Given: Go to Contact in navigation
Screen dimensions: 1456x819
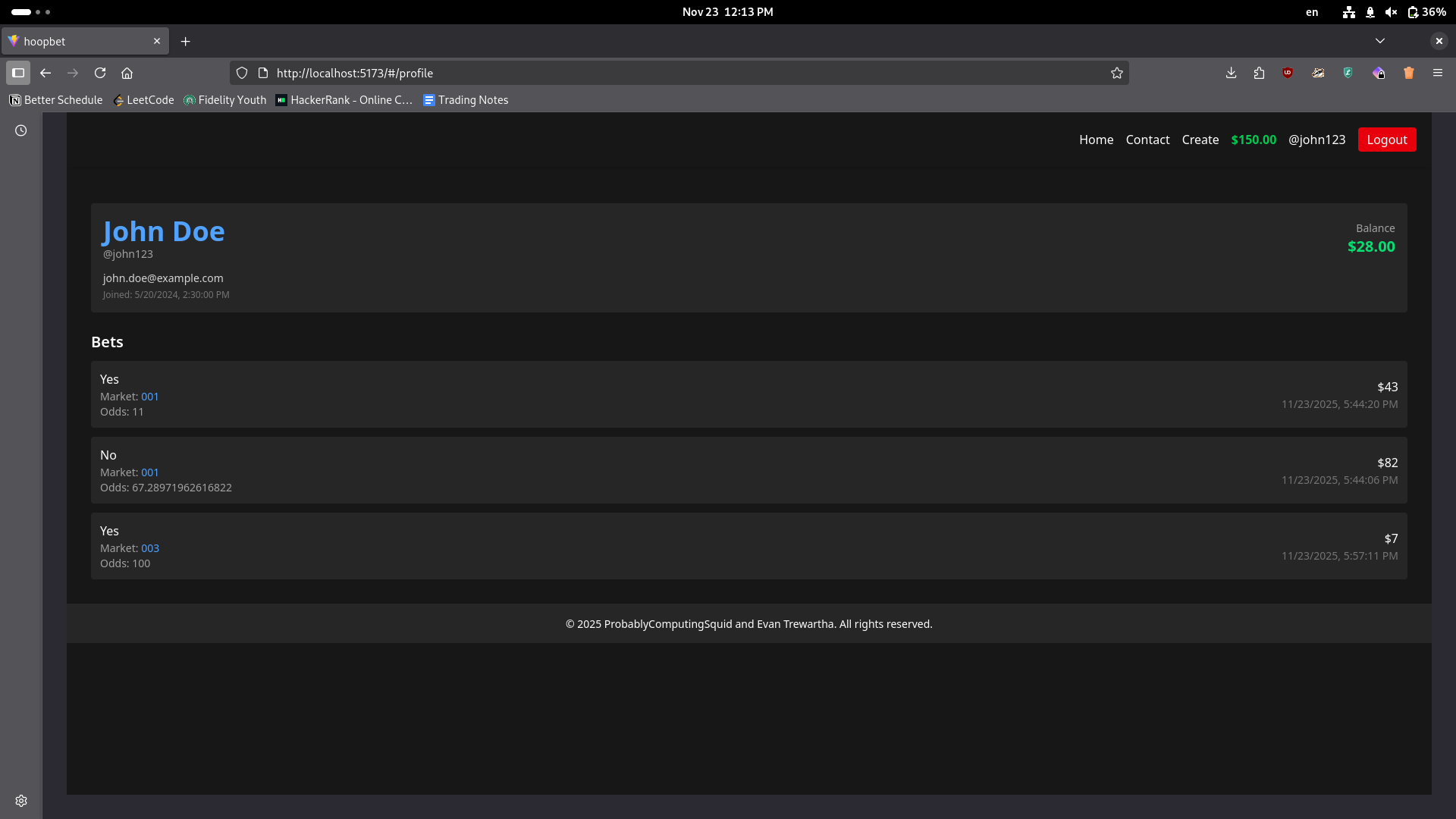Looking at the screenshot, I should pos(1147,140).
